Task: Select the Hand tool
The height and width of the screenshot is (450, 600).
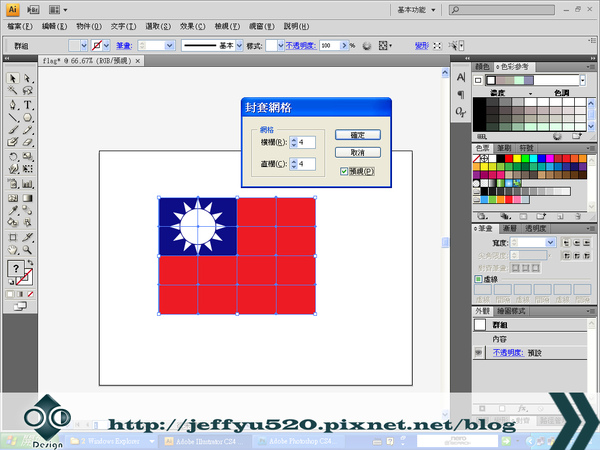Action: point(13,250)
